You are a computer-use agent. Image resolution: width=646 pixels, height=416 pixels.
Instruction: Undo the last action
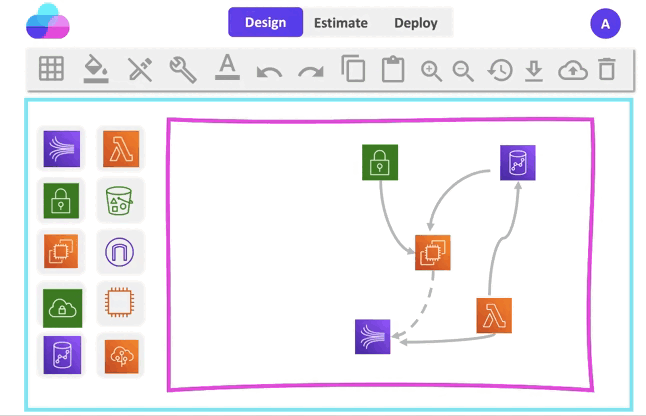[x=269, y=72]
